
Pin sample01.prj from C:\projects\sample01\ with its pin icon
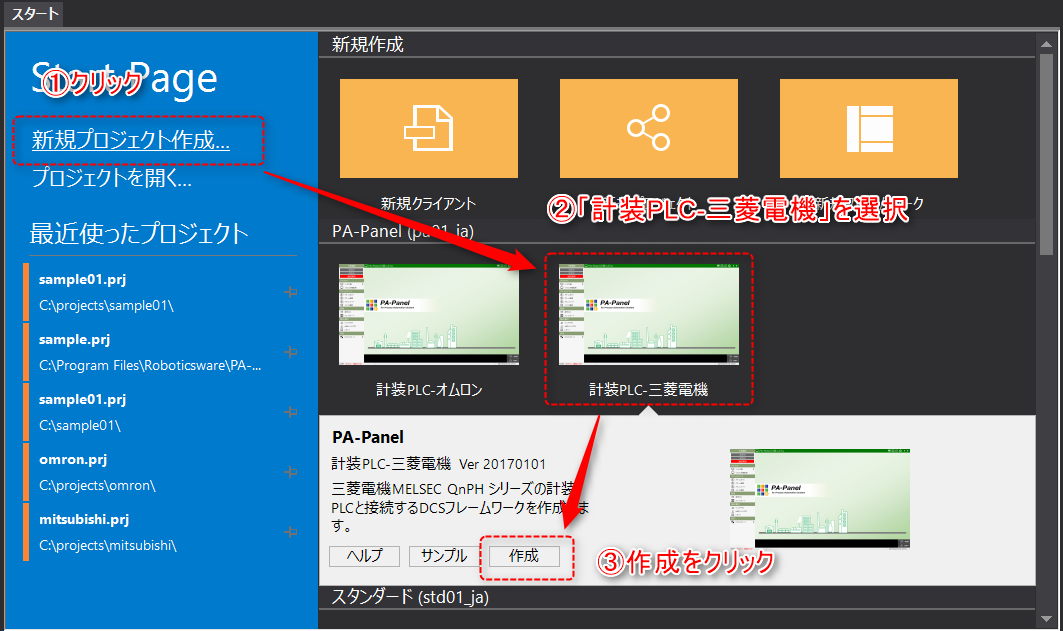pos(291,292)
